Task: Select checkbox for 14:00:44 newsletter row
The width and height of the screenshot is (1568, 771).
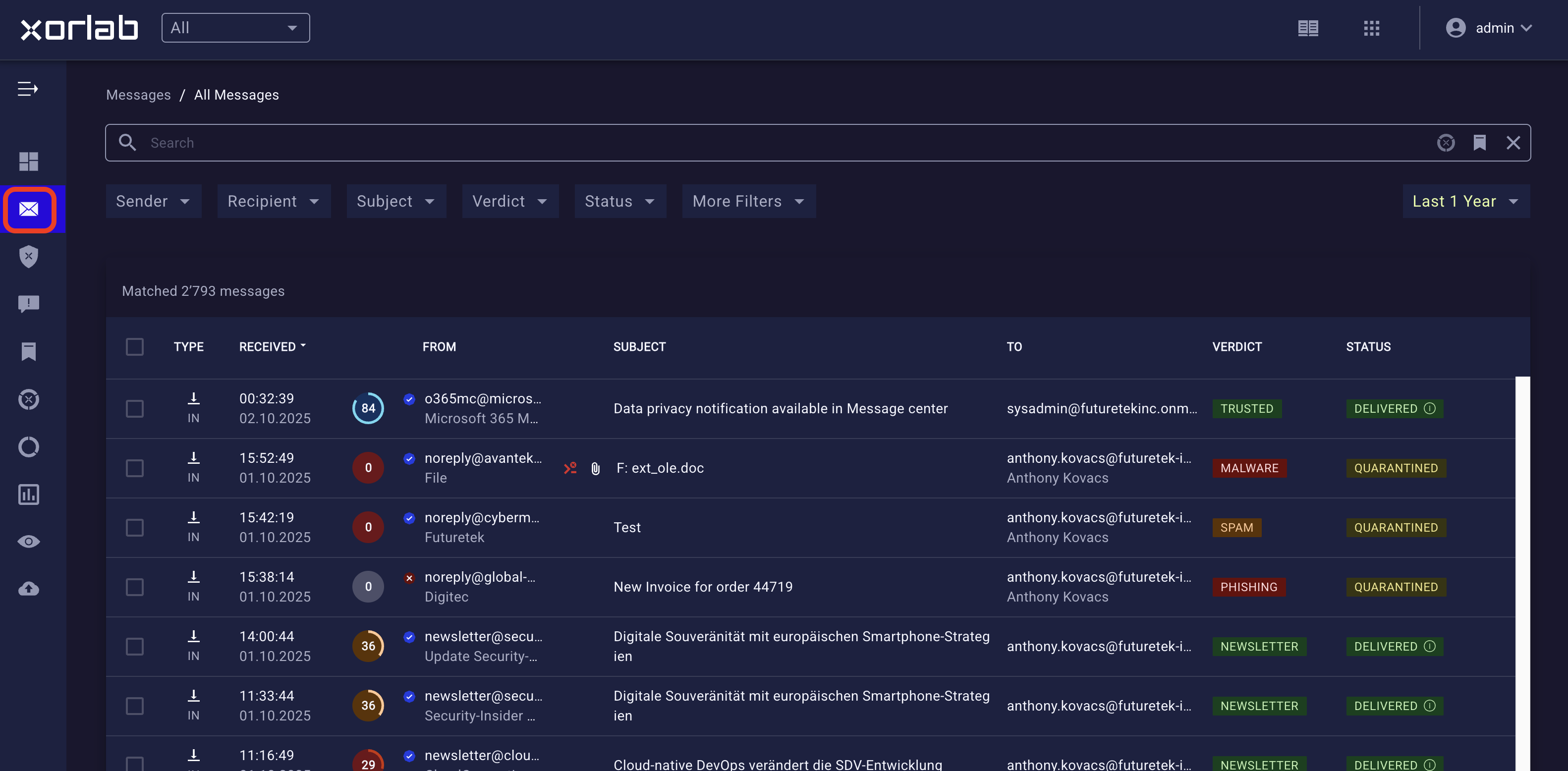Action: (134, 646)
